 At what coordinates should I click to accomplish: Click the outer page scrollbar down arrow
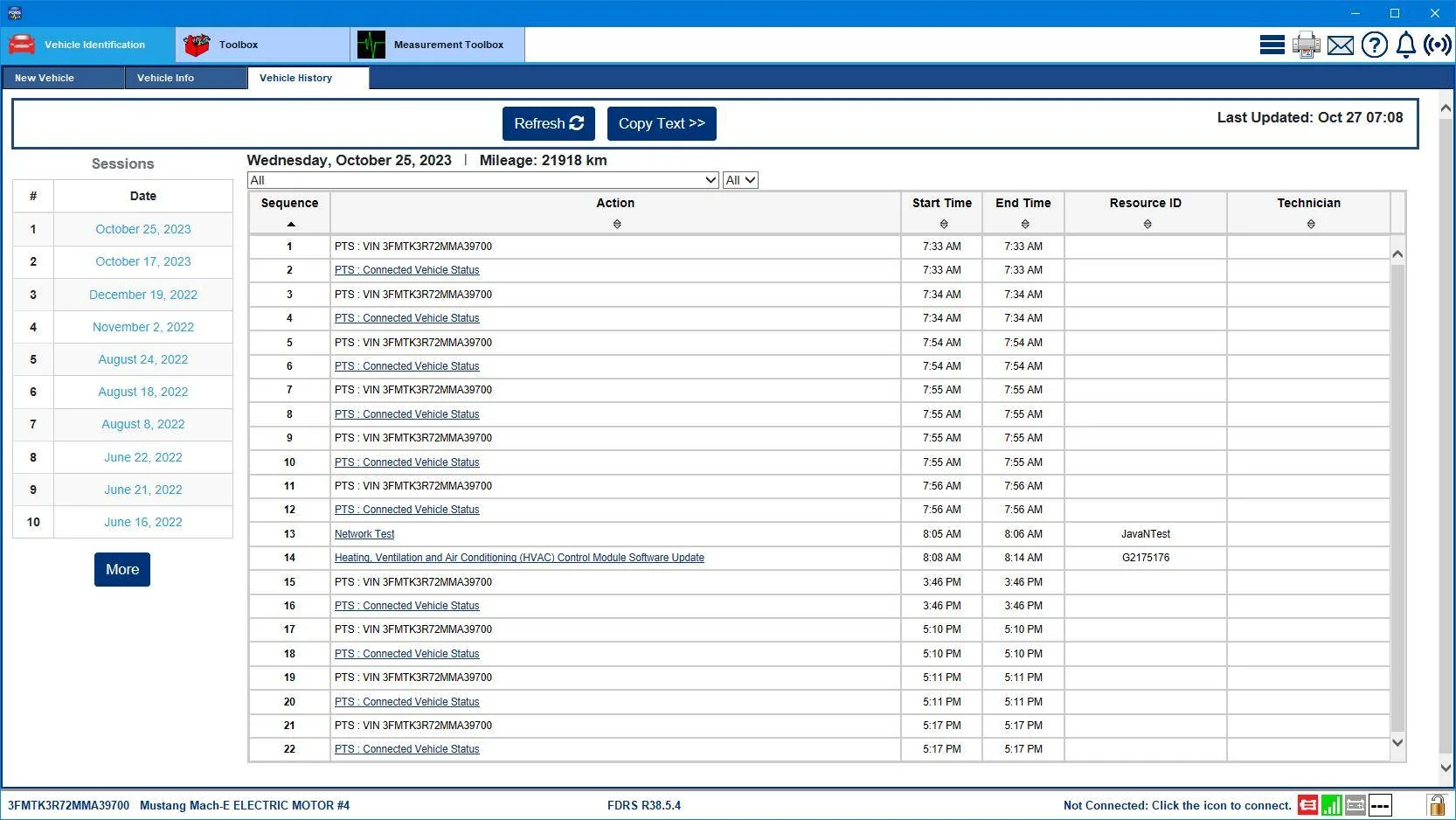[x=1446, y=768]
